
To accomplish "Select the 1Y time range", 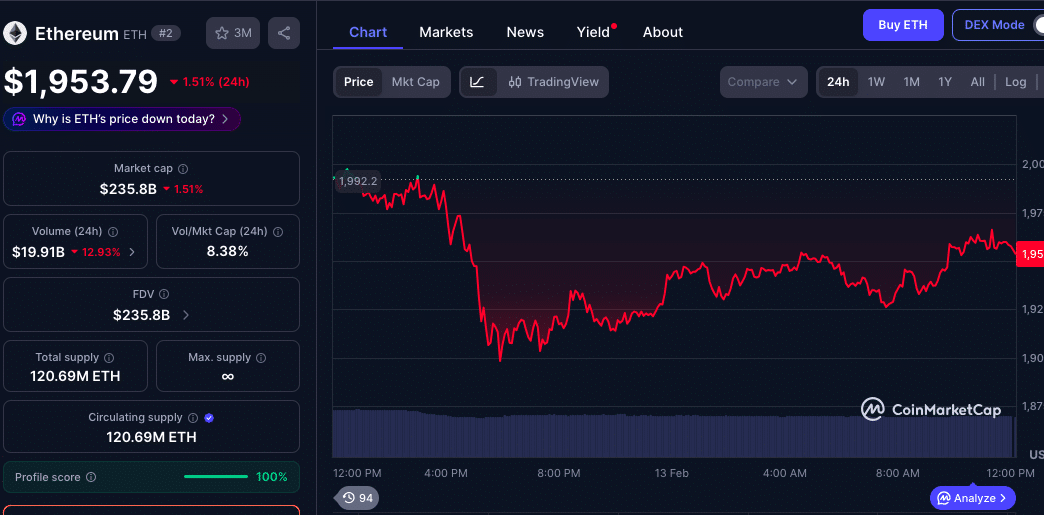I will pyautogui.click(x=945, y=82).
